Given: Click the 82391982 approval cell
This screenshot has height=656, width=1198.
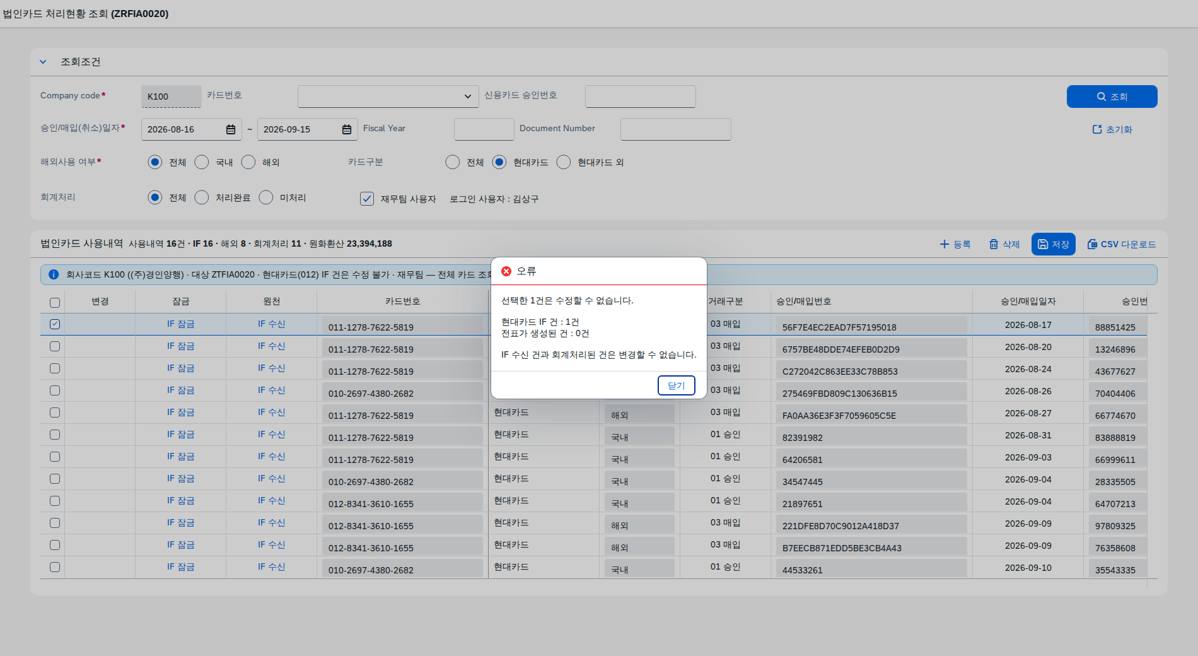Looking at the screenshot, I should [871, 438].
